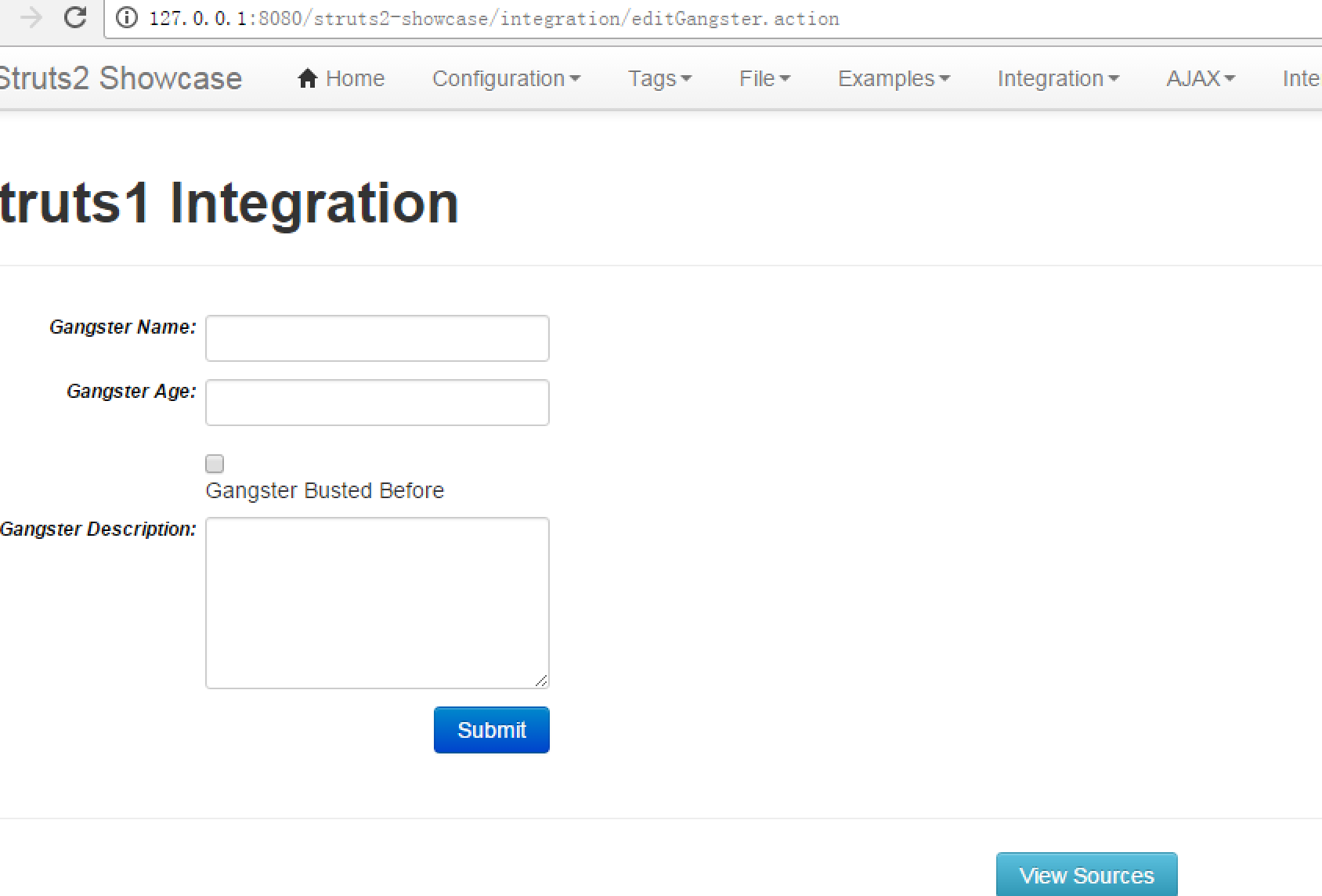Click the textarea resize handle corner
This screenshot has width=1322, height=896.
point(541,681)
